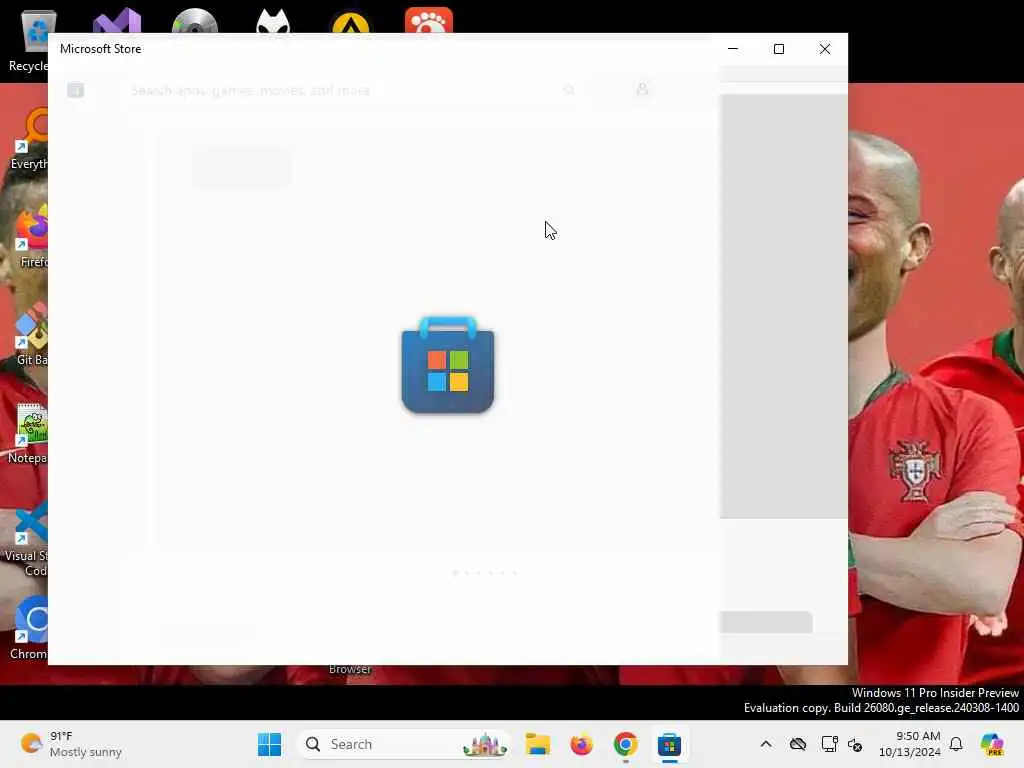Open the Chromium desktop shortcut
Viewport: 1024px width, 768px height.
[x=27, y=629]
